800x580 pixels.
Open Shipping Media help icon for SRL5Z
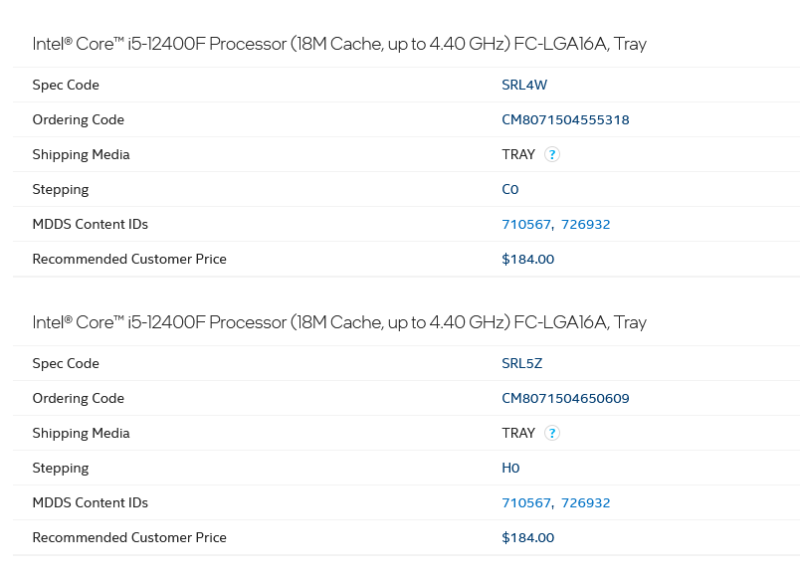click(552, 433)
